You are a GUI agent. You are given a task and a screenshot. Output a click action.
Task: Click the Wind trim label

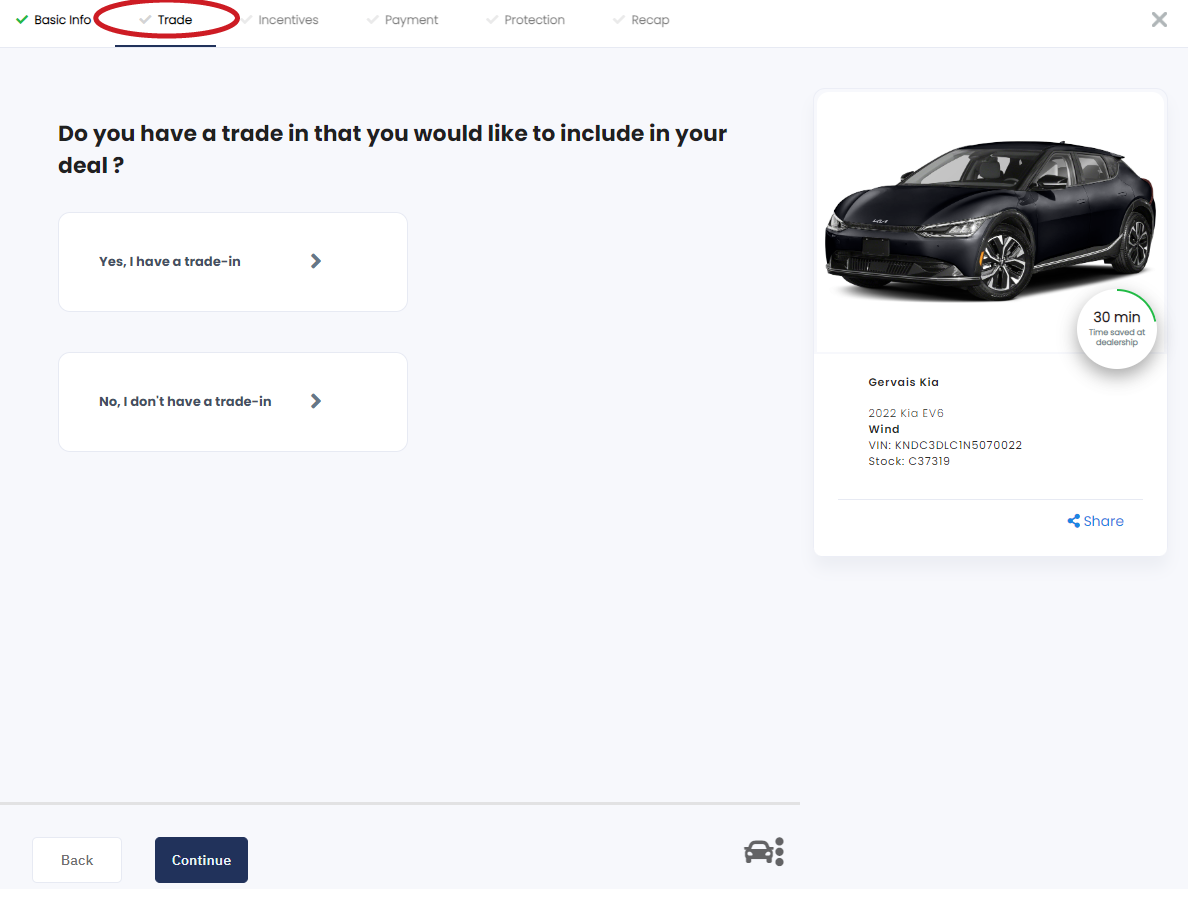click(x=883, y=430)
